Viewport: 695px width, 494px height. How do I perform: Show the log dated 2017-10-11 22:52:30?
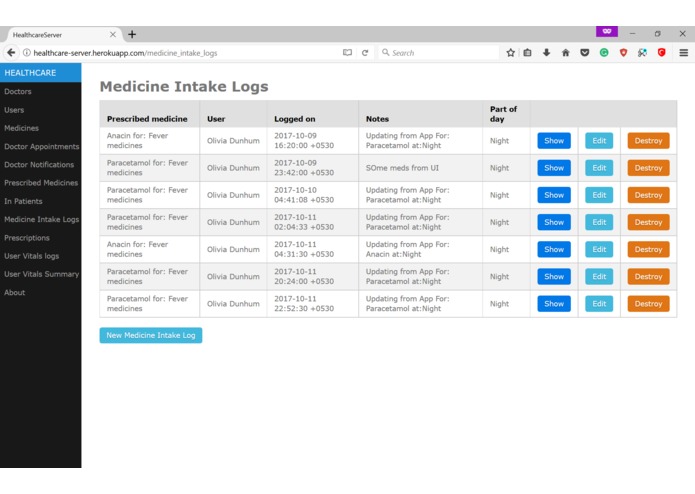tap(554, 304)
